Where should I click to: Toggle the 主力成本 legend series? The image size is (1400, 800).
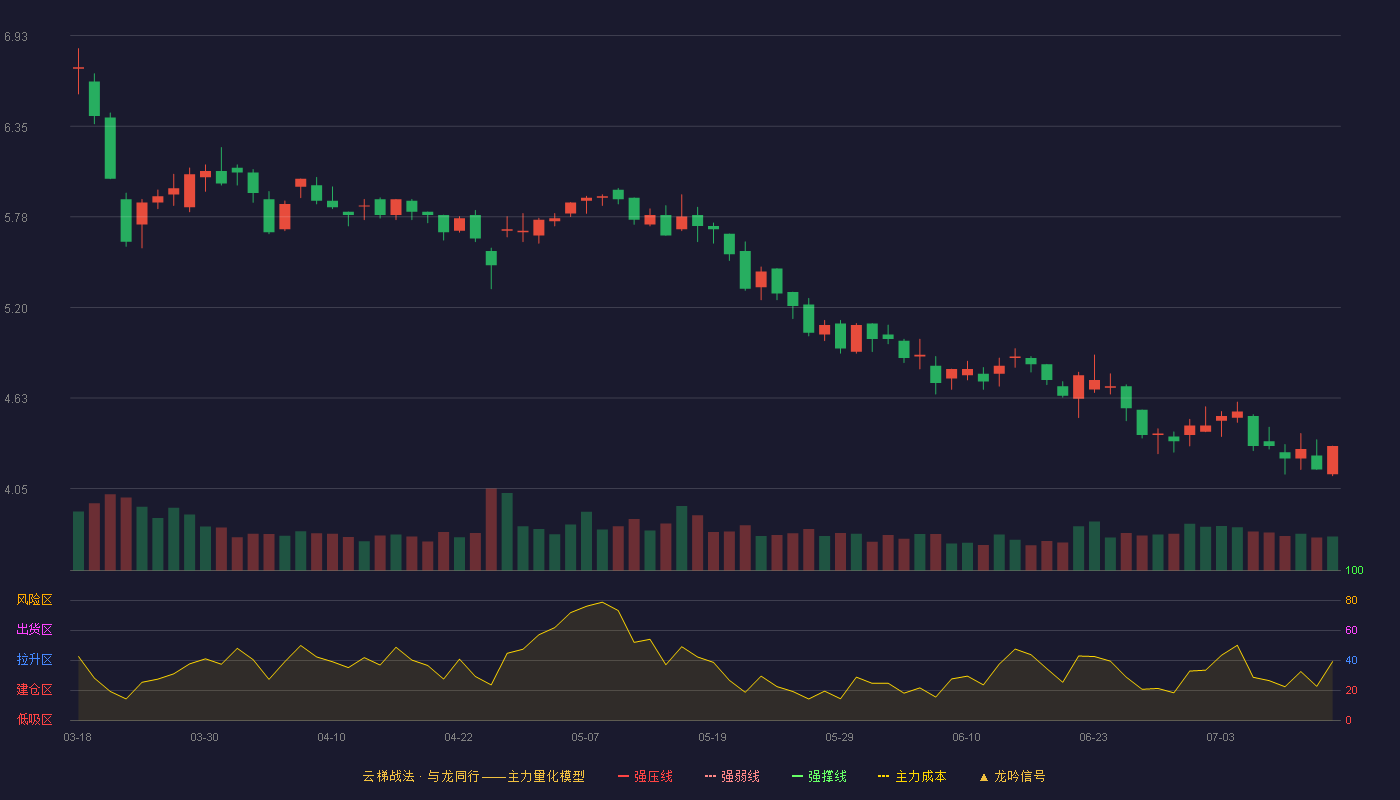pos(912,776)
